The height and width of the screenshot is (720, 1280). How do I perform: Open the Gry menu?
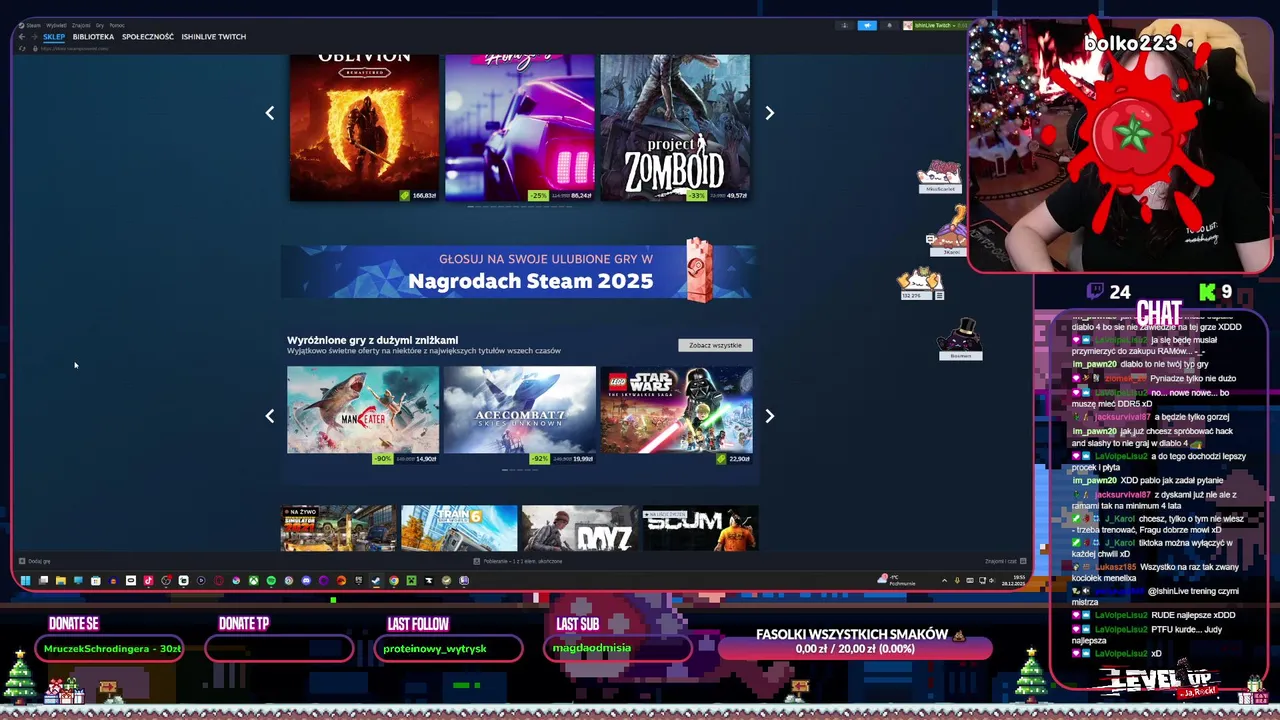[100, 25]
